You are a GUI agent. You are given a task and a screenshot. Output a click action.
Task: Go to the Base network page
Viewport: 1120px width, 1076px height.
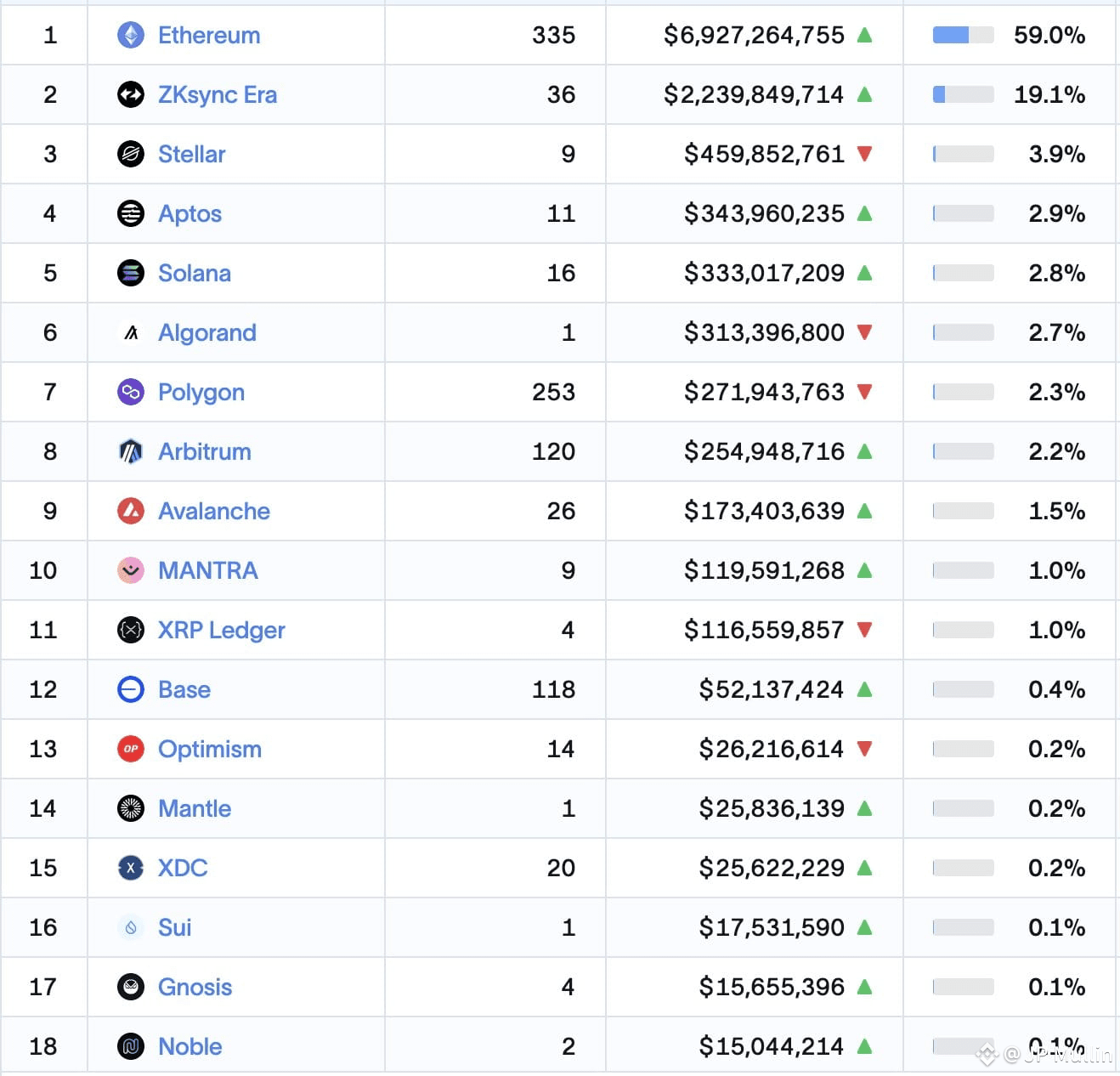click(x=184, y=689)
